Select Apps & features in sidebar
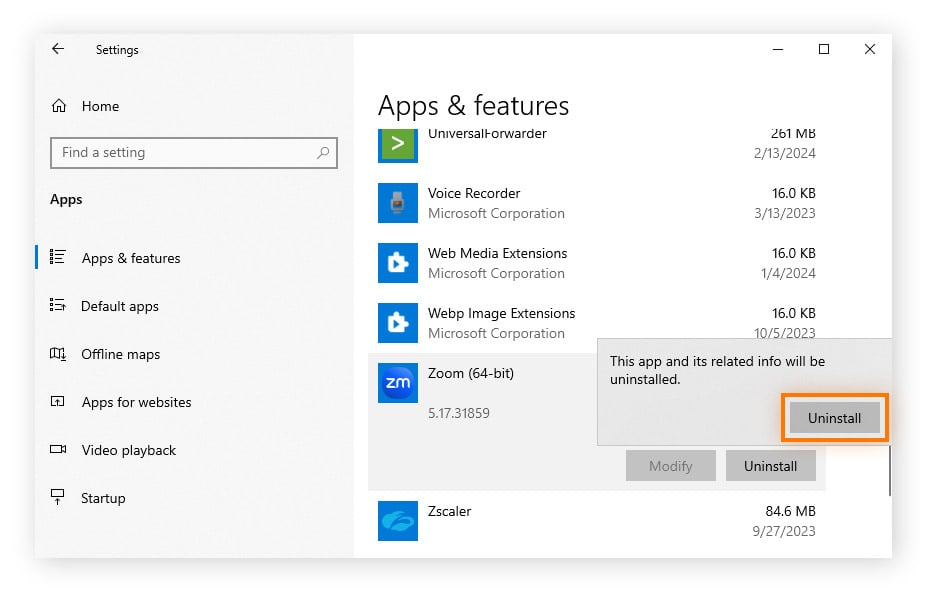This screenshot has width=926, height=595. pyautogui.click(x=131, y=258)
